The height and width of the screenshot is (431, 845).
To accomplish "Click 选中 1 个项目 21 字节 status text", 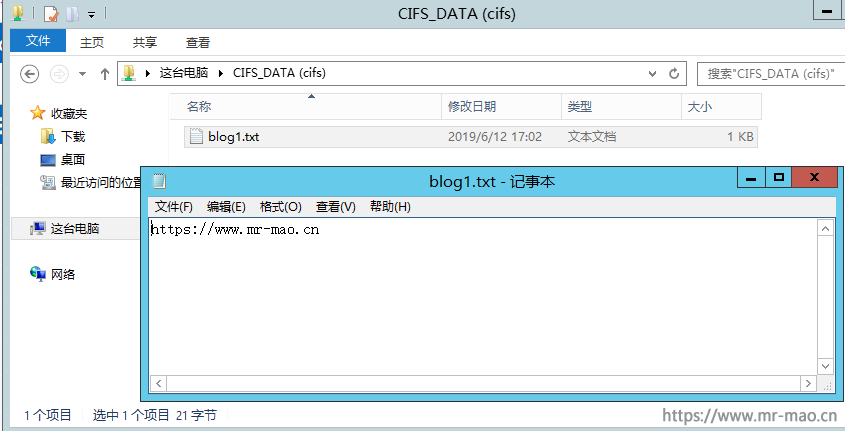I will click(155, 415).
